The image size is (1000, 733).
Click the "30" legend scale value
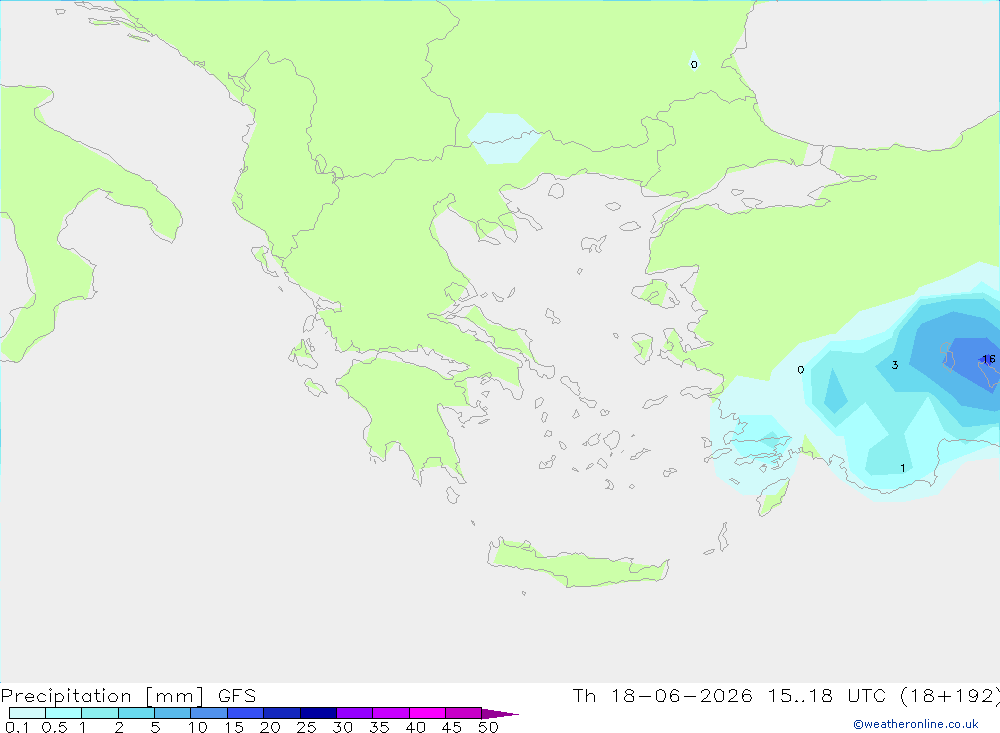click(342, 727)
